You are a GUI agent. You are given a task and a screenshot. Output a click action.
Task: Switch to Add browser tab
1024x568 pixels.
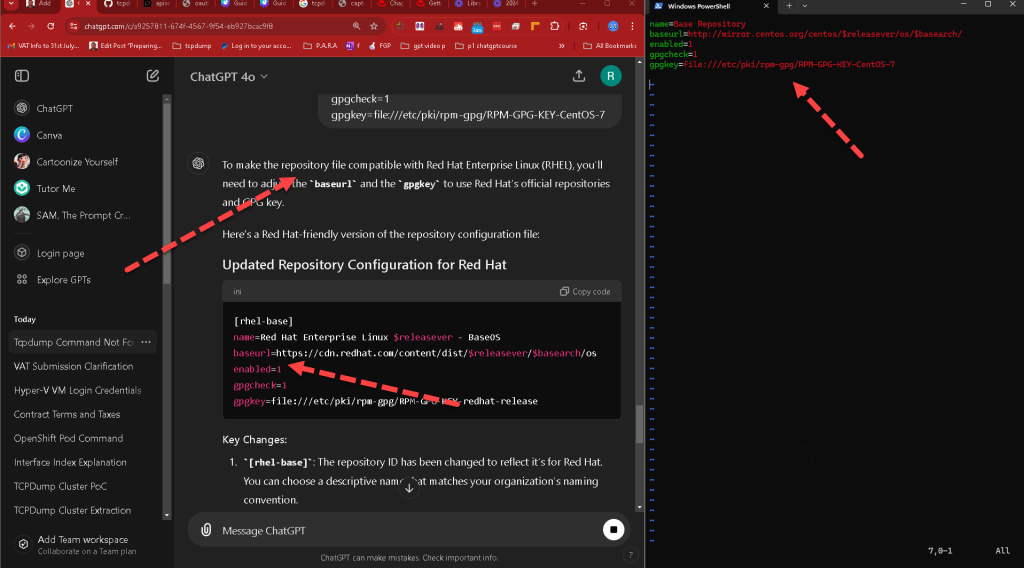click(39, 4)
